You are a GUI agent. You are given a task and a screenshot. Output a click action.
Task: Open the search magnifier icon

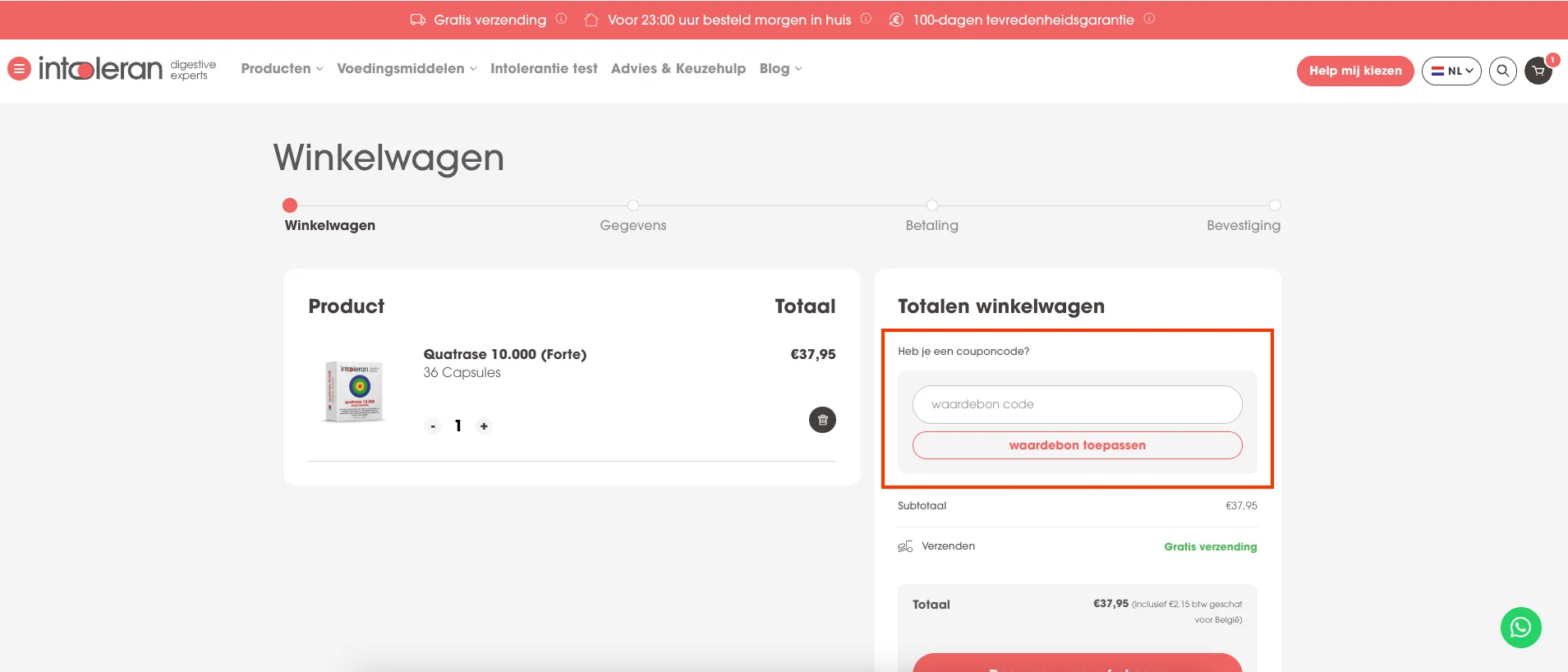coord(1503,71)
